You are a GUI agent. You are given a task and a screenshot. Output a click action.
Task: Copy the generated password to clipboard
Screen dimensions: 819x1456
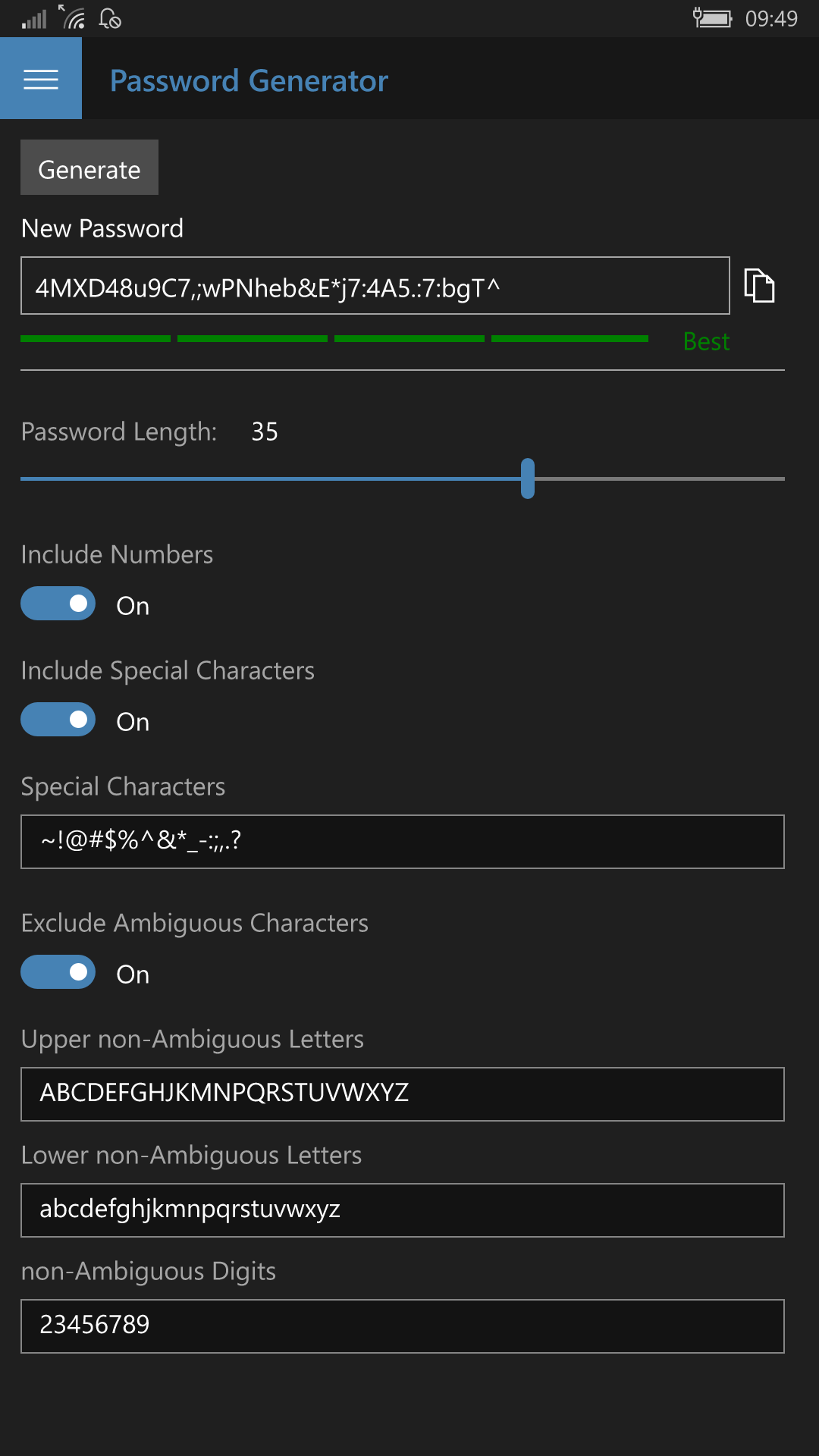[x=759, y=286]
